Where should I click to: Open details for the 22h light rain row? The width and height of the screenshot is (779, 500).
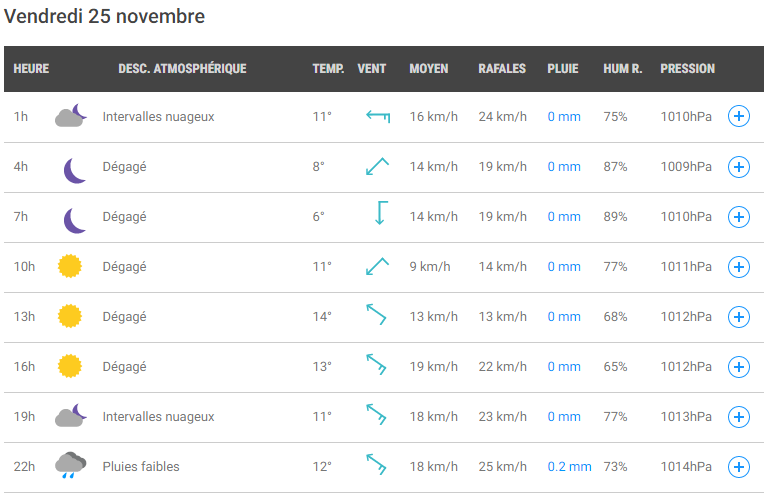click(738, 467)
